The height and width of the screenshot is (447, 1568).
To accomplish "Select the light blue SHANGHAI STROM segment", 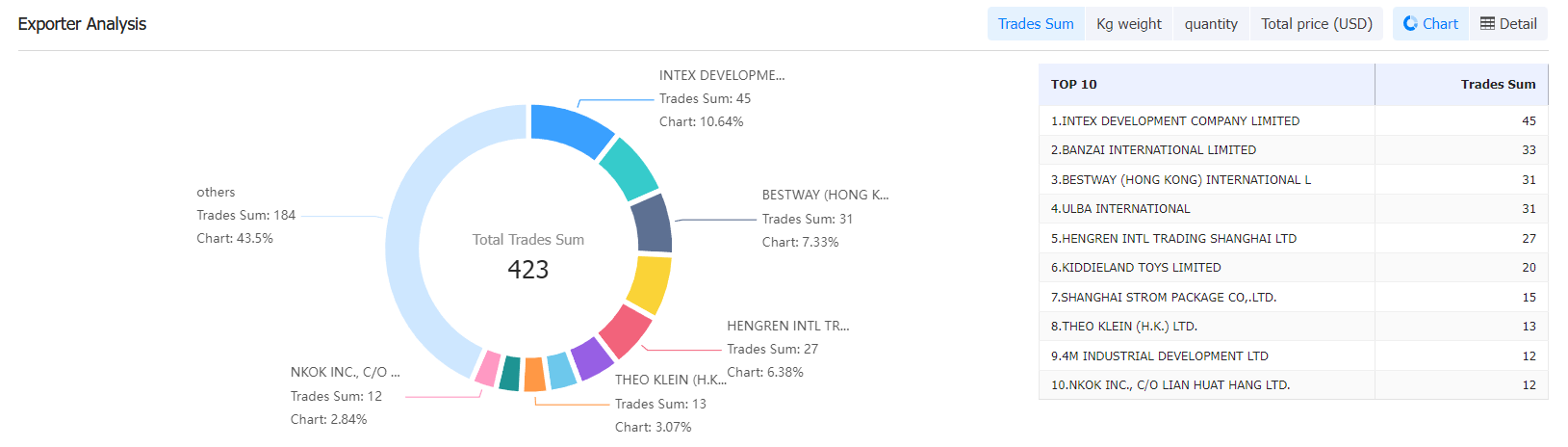I will (x=561, y=371).
